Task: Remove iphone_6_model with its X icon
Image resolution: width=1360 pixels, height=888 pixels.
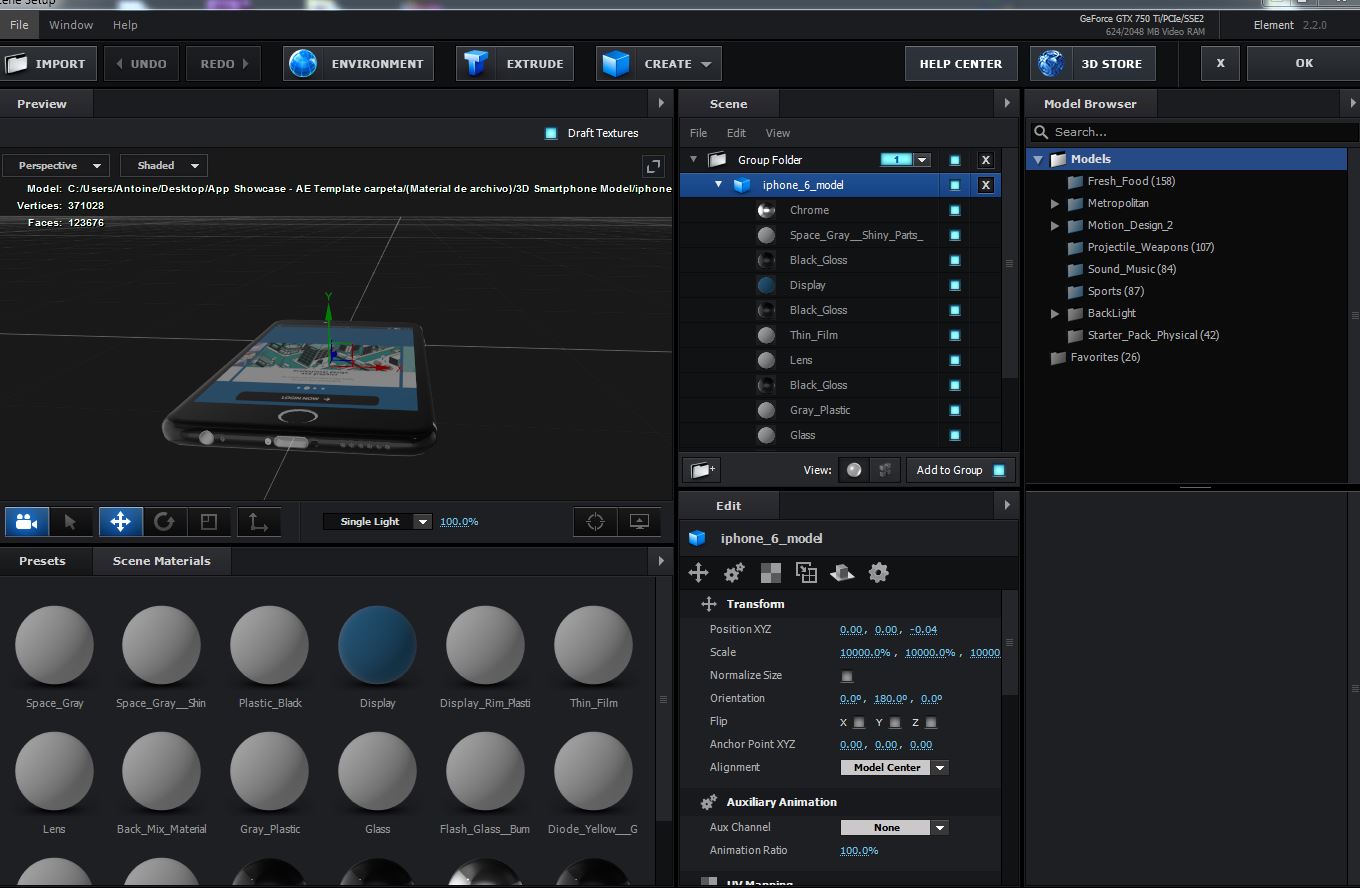Action: tap(985, 185)
